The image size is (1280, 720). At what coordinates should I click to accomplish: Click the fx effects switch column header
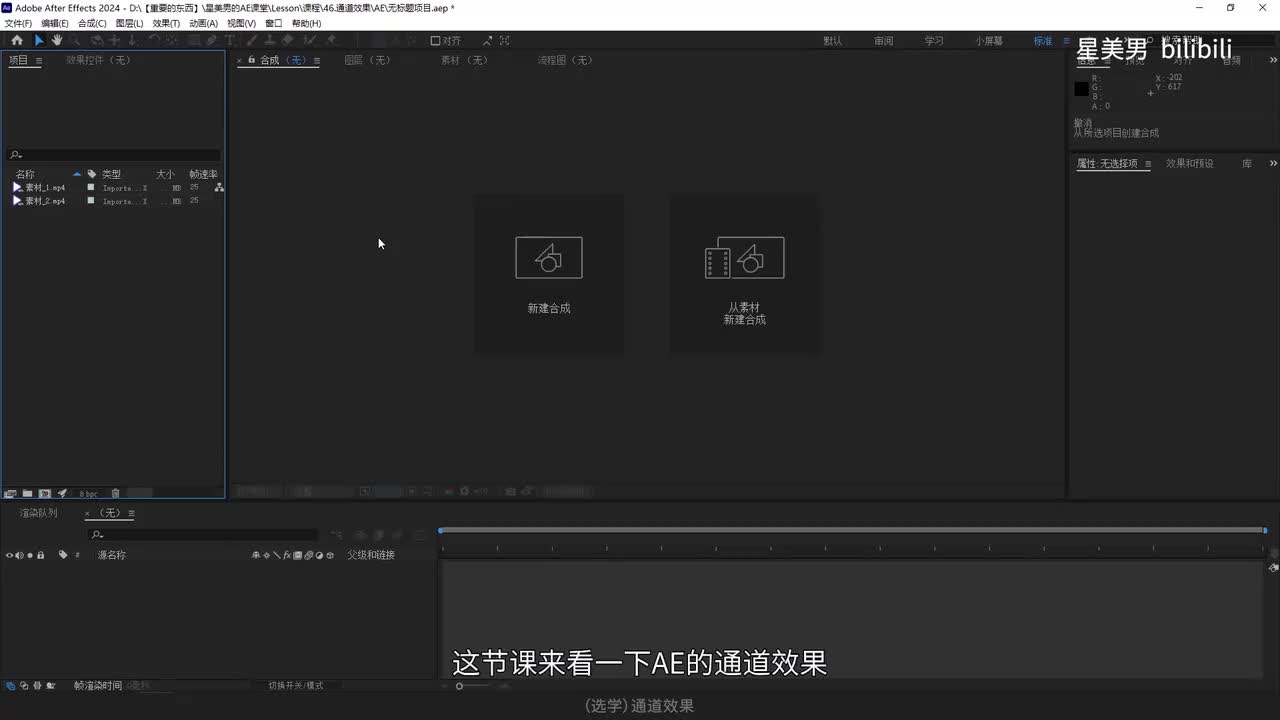[287, 555]
